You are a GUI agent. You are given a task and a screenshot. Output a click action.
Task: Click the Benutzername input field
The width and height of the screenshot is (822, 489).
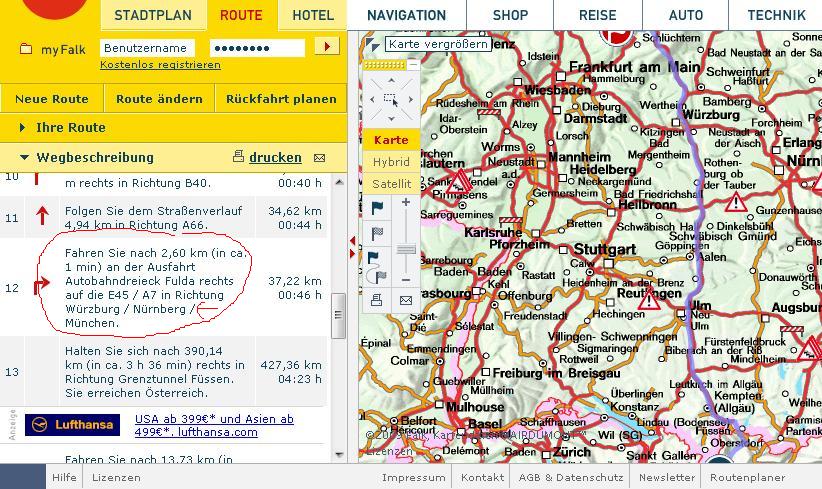pyautogui.click(x=147, y=48)
